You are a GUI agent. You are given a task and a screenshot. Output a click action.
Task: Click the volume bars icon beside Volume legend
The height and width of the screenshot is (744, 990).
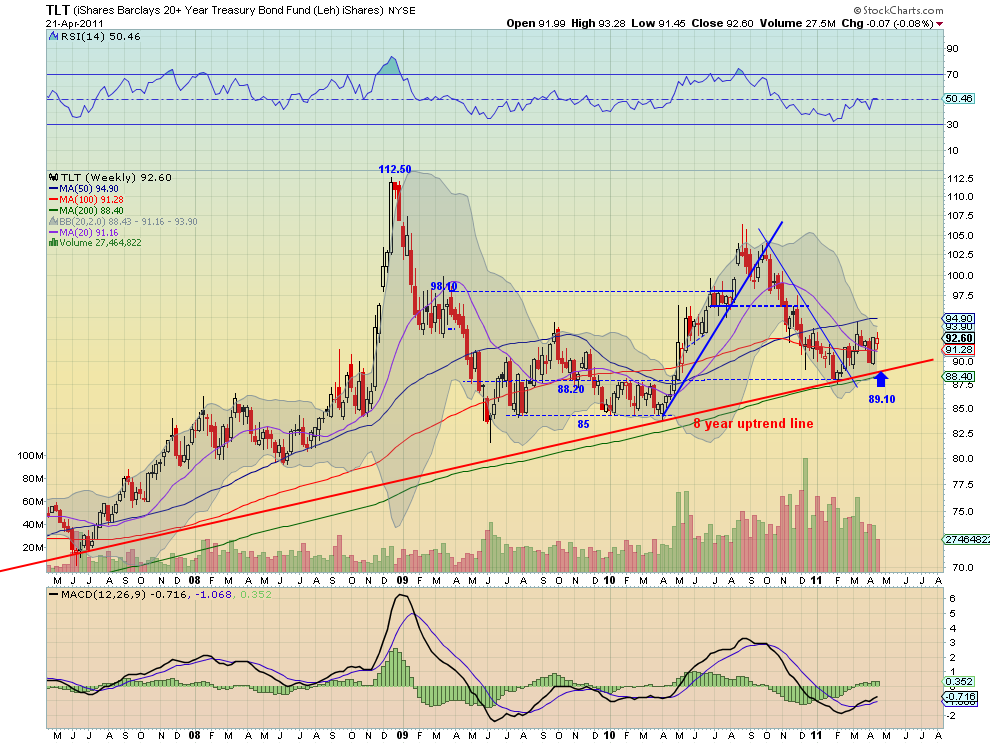(54, 243)
